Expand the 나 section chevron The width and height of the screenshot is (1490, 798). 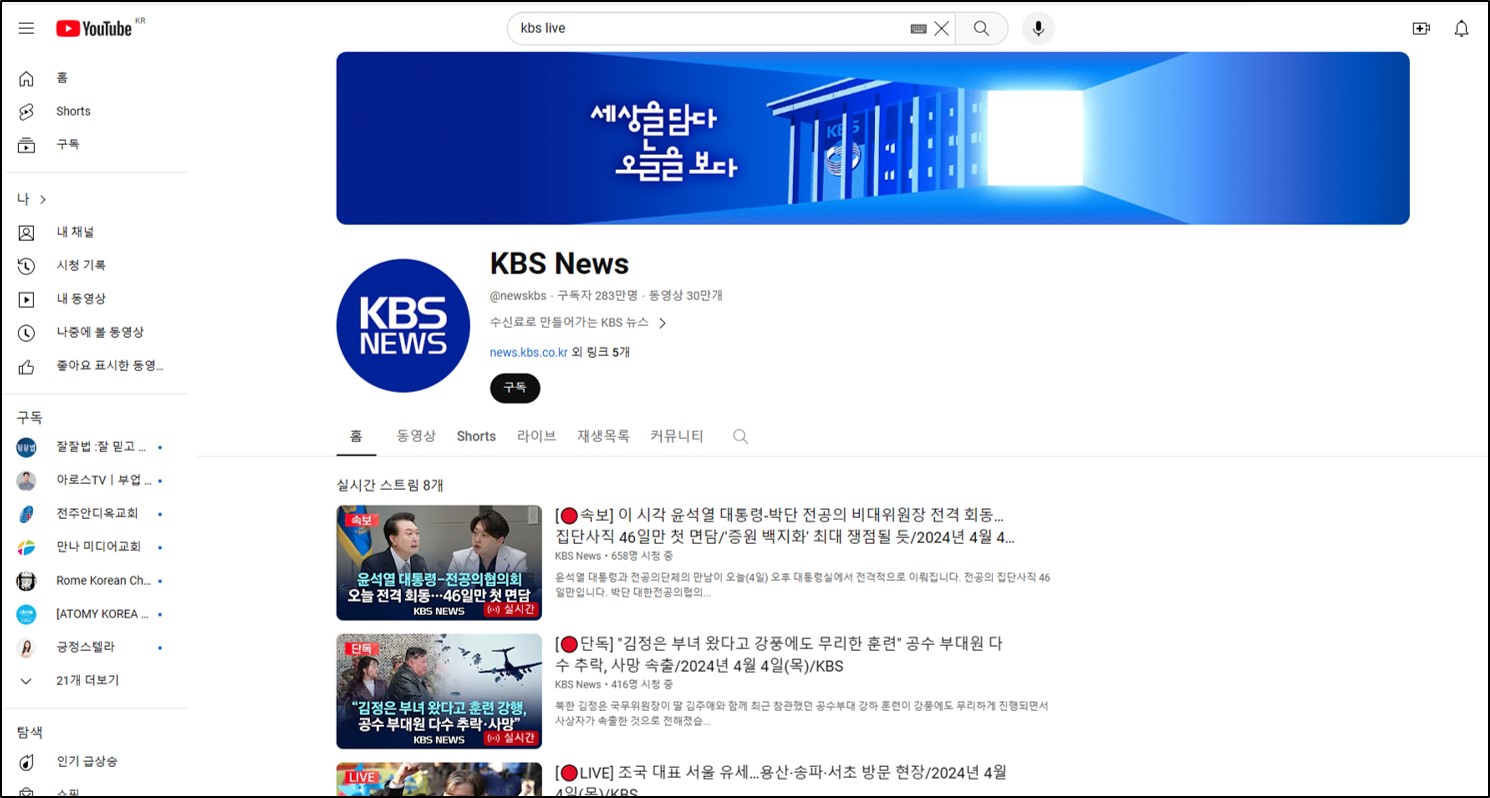click(x=43, y=199)
